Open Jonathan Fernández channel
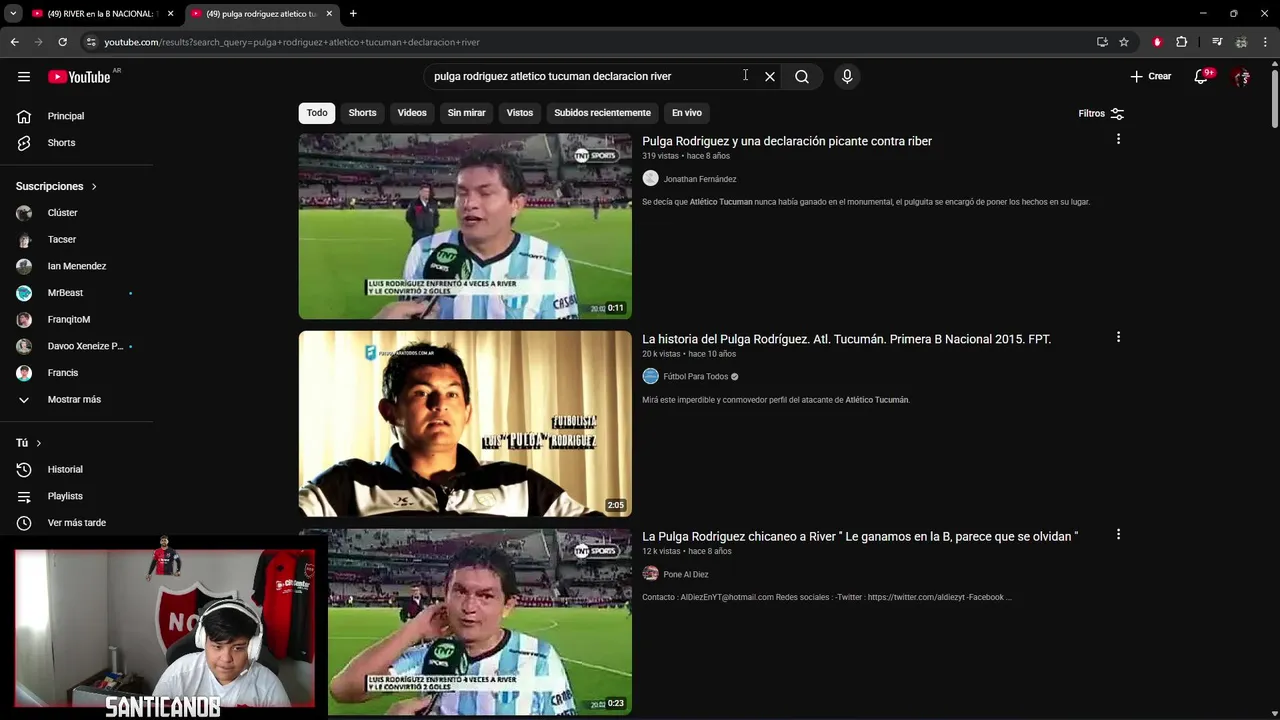 point(700,179)
